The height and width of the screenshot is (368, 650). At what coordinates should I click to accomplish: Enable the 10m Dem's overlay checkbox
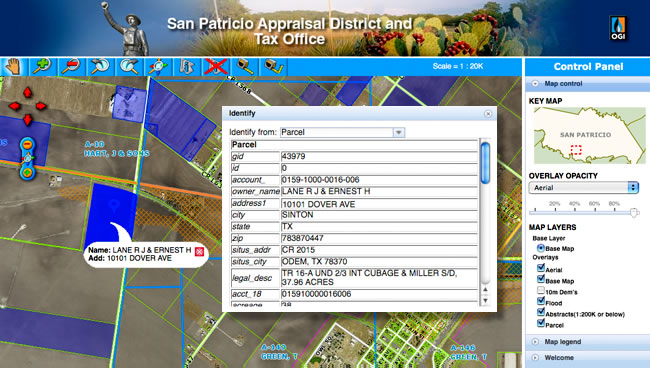(541, 291)
